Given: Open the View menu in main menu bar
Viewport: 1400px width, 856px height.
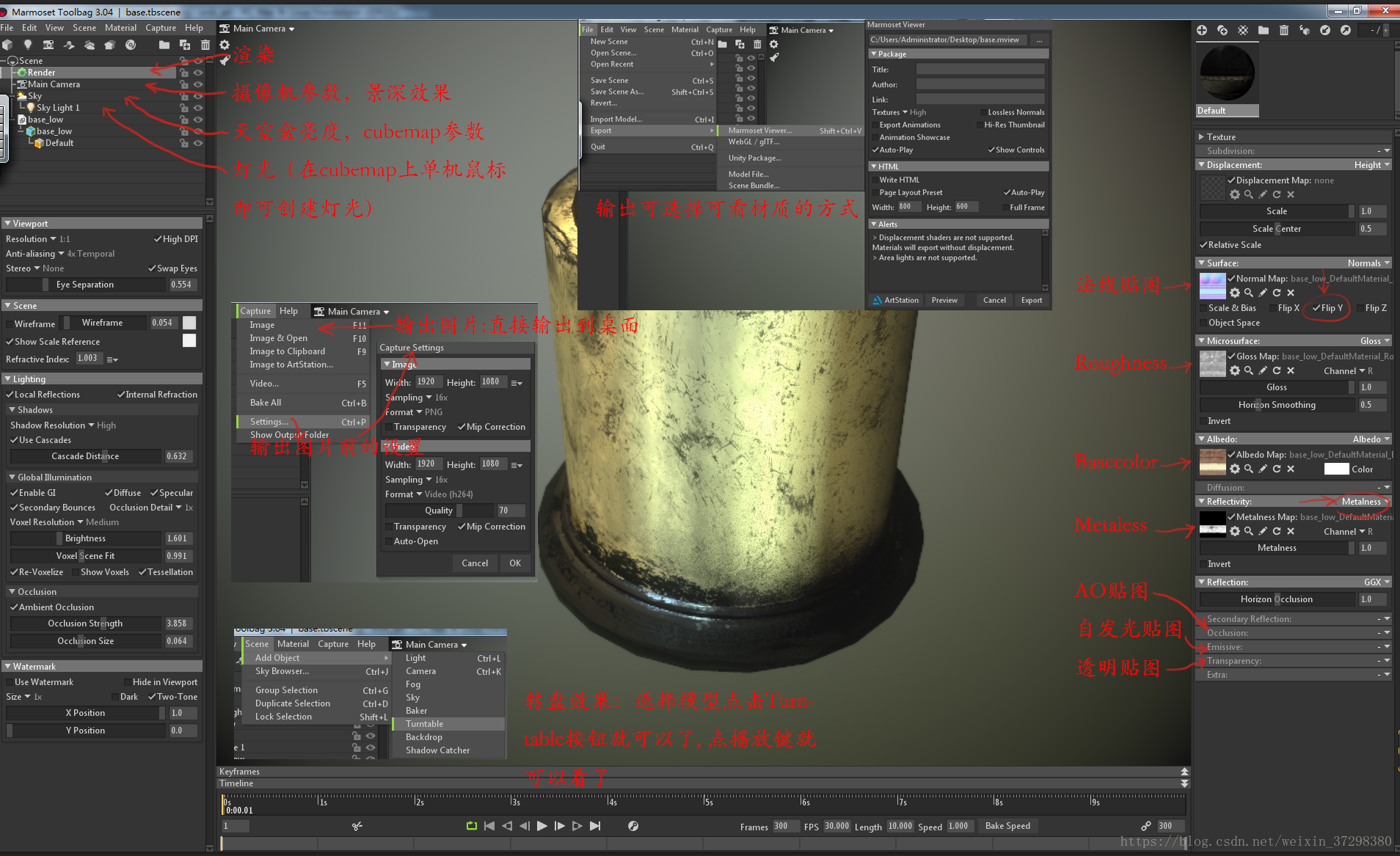Looking at the screenshot, I should coord(54,28).
